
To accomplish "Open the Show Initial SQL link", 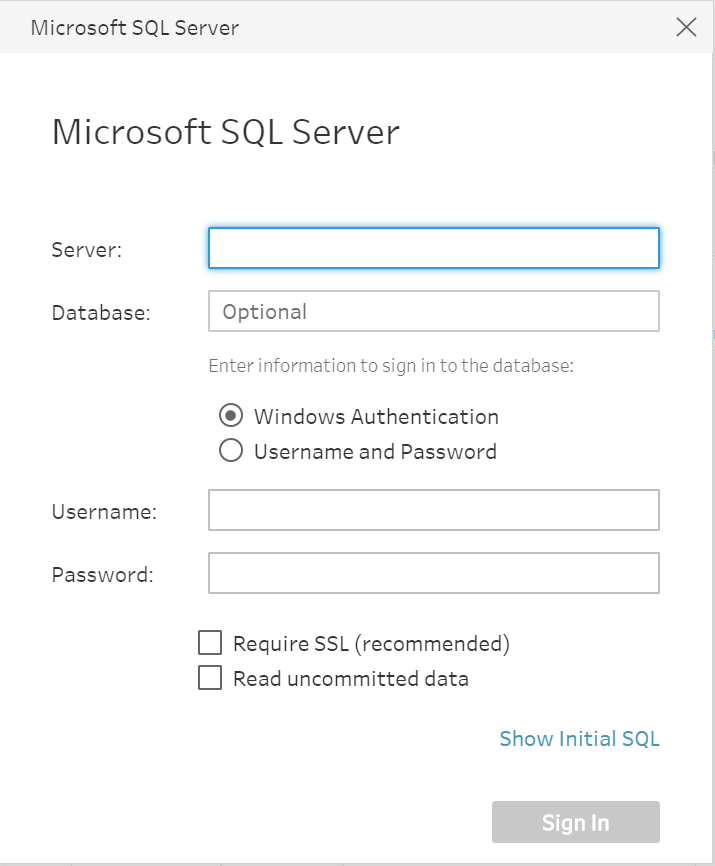I will [x=579, y=738].
